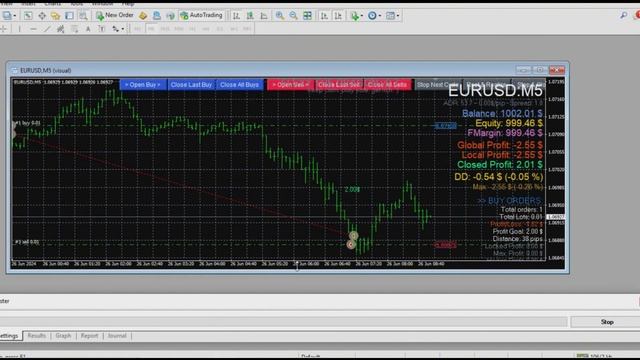Switch to the Graph tab
The image size is (640, 360).
tap(63, 336)
